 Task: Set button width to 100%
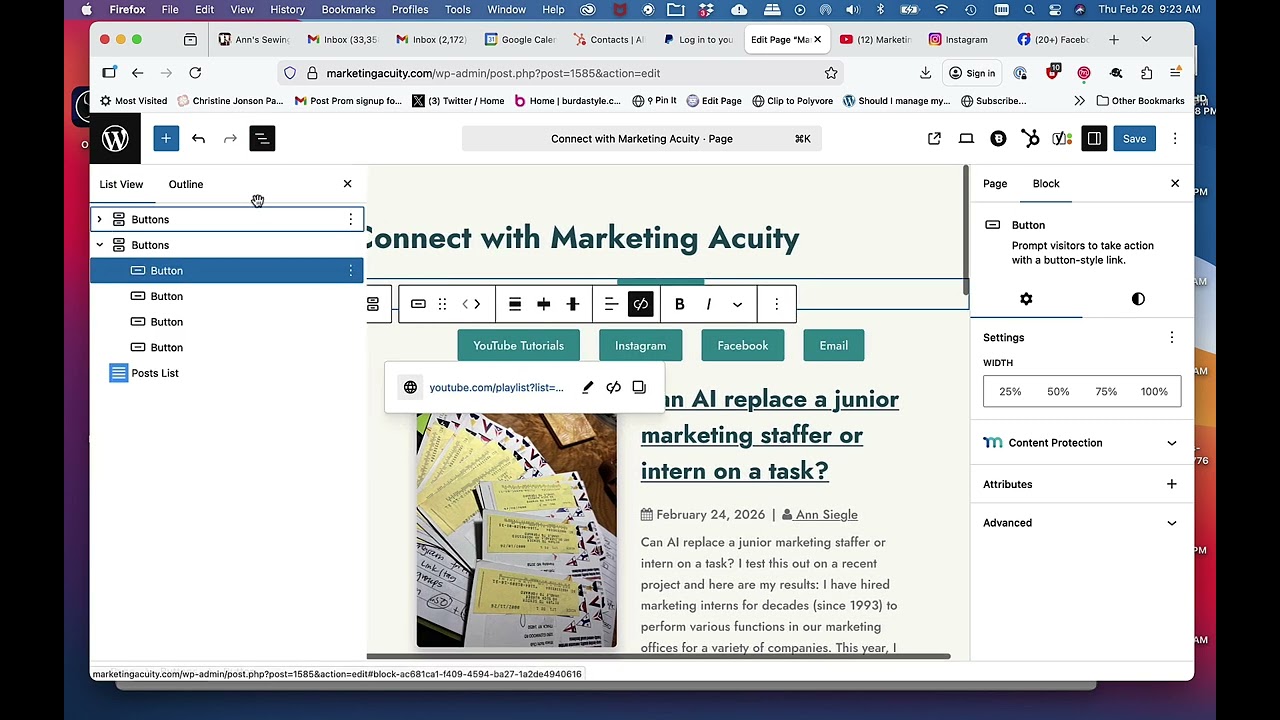(1154, 392)
